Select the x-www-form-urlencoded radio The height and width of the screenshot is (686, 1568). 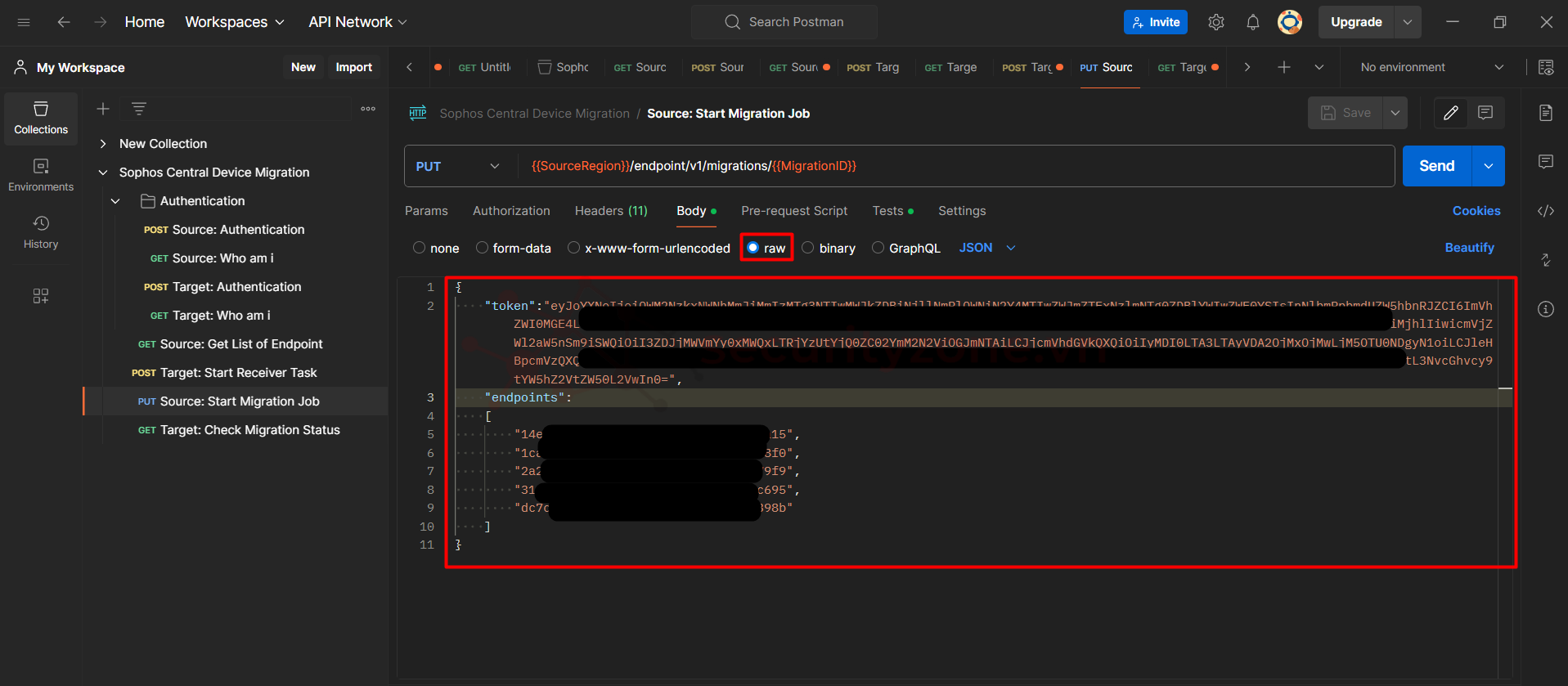573,248
